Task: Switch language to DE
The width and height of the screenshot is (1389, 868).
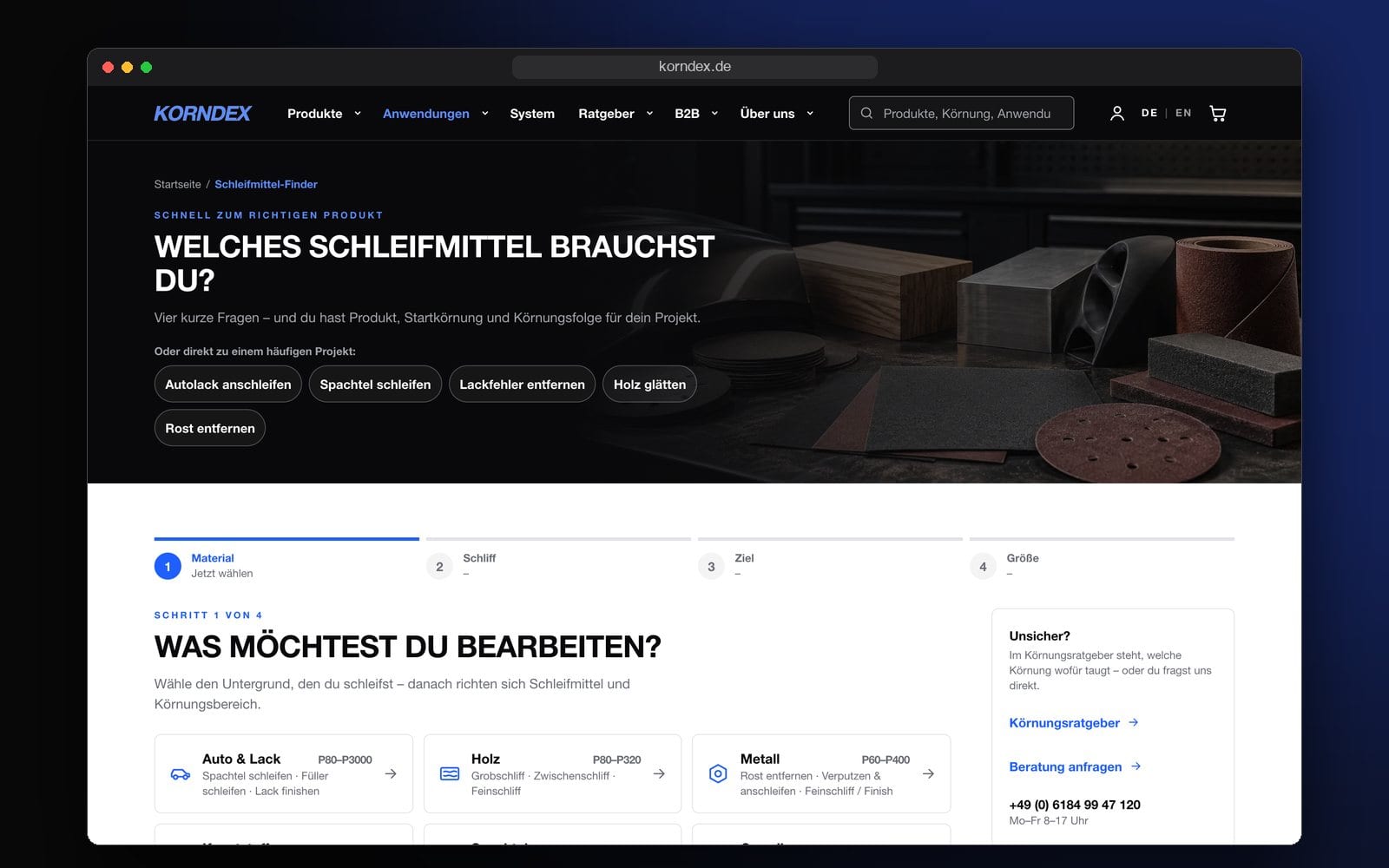Action: pos(1149,114)
